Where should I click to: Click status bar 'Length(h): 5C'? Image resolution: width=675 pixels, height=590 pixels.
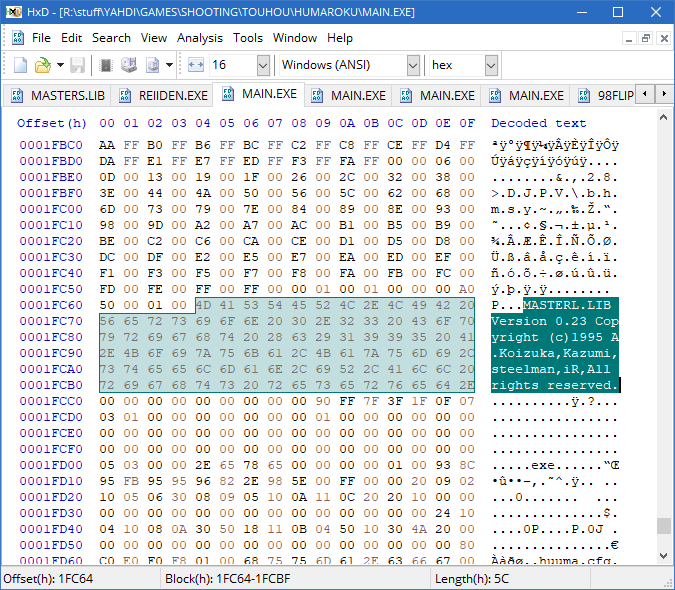coord(471,579)
